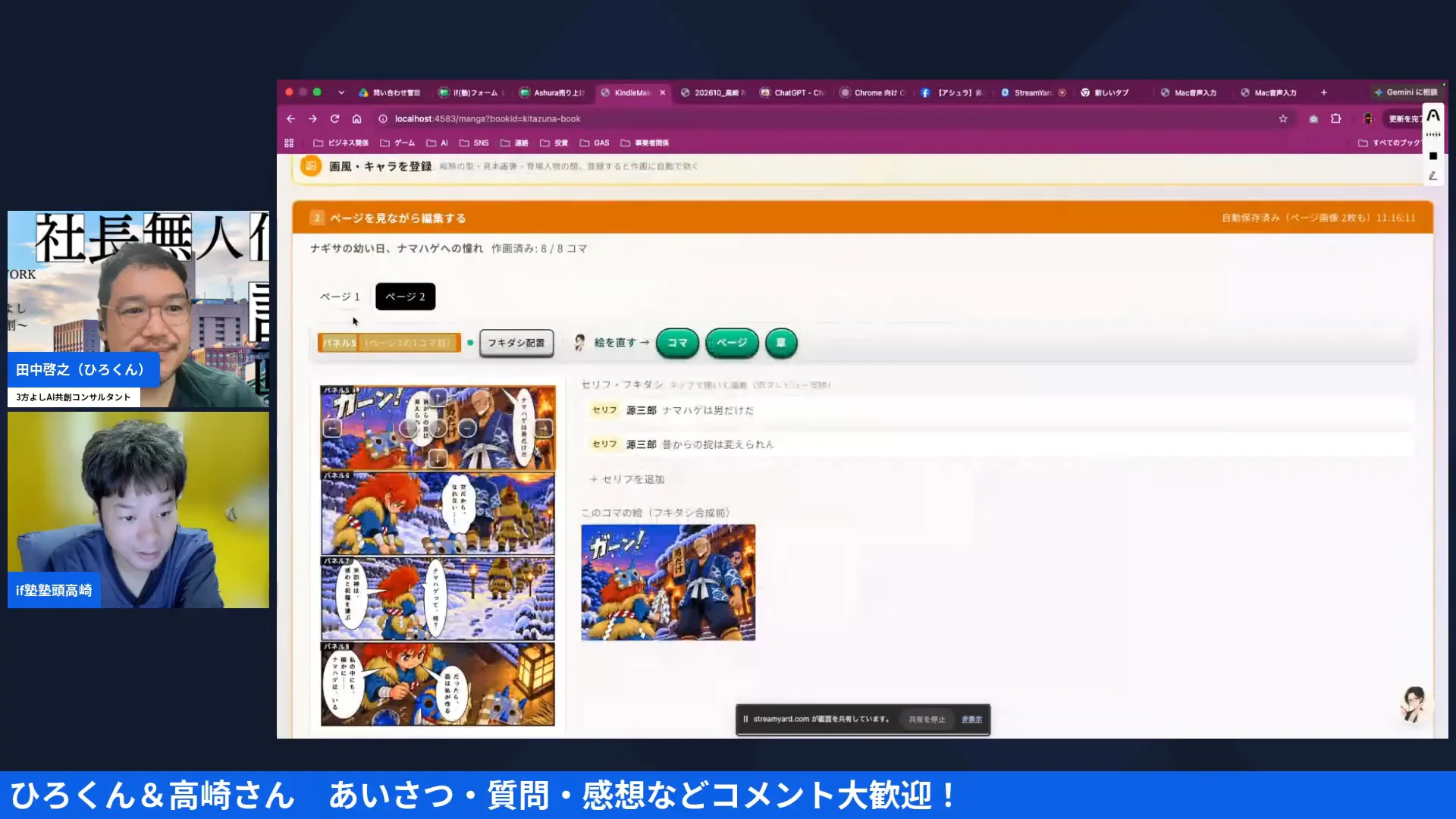Click the browser forward arrow

coord(312,118)
